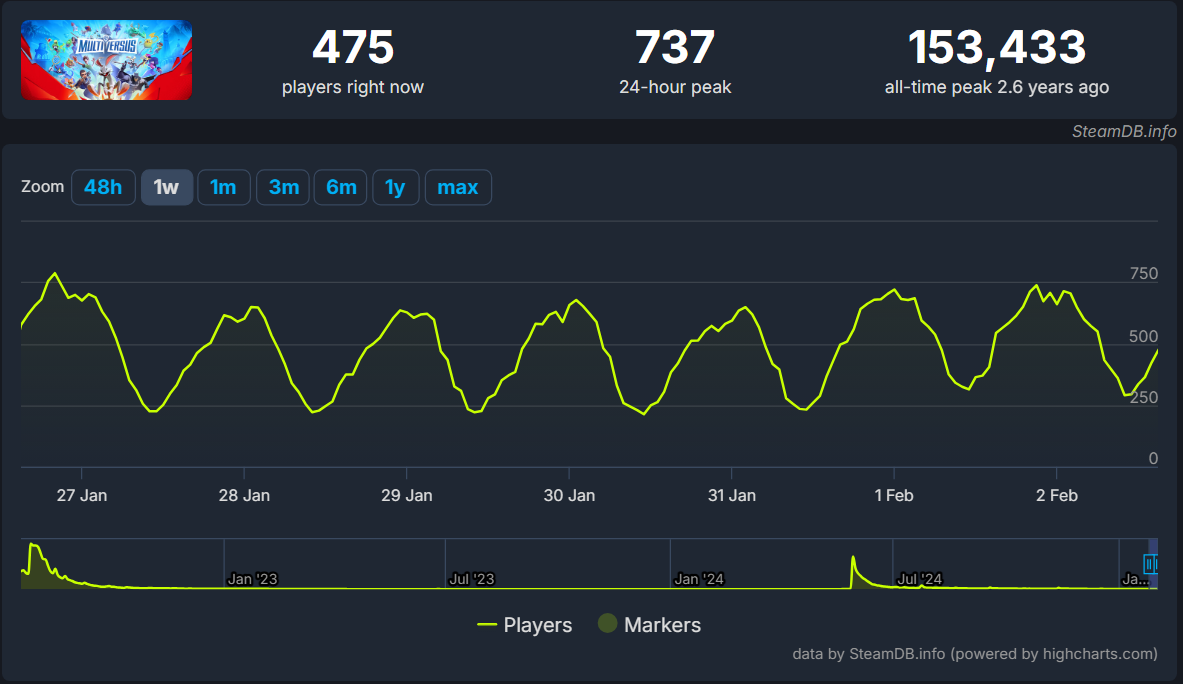This screenshot has width=1183, height=684.
Task: Click the 153,433 all-time peak value
Action: [x=997, y=47]
